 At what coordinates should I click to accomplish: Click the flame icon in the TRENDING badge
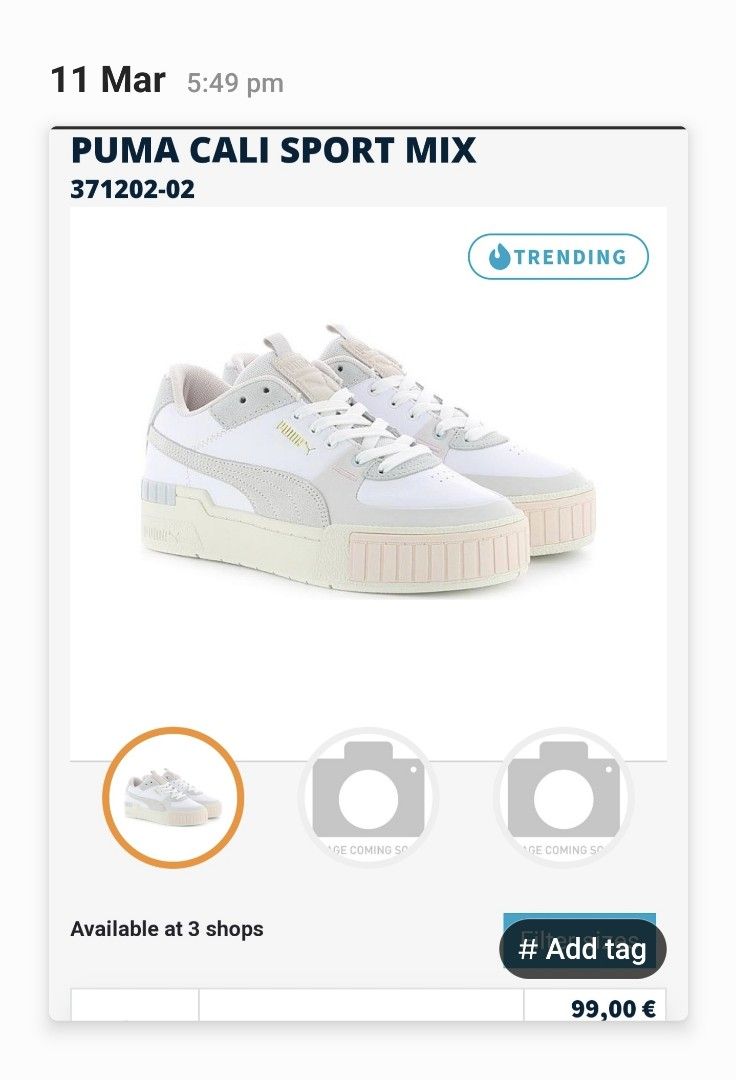tap(499, 257)
